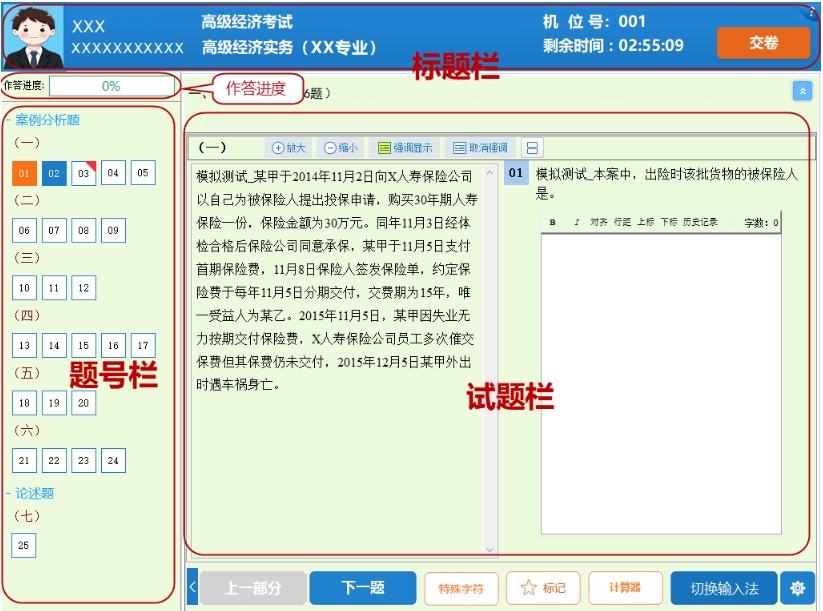Go to question 14
The width and height of the screenshot is (823, 611).
[x=54, y=345]
